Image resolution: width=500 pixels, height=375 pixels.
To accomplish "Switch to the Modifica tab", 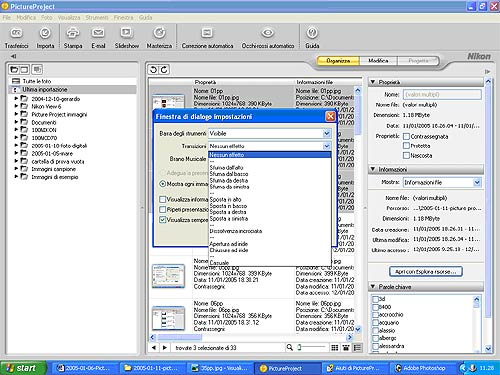I will pos(378,61).
